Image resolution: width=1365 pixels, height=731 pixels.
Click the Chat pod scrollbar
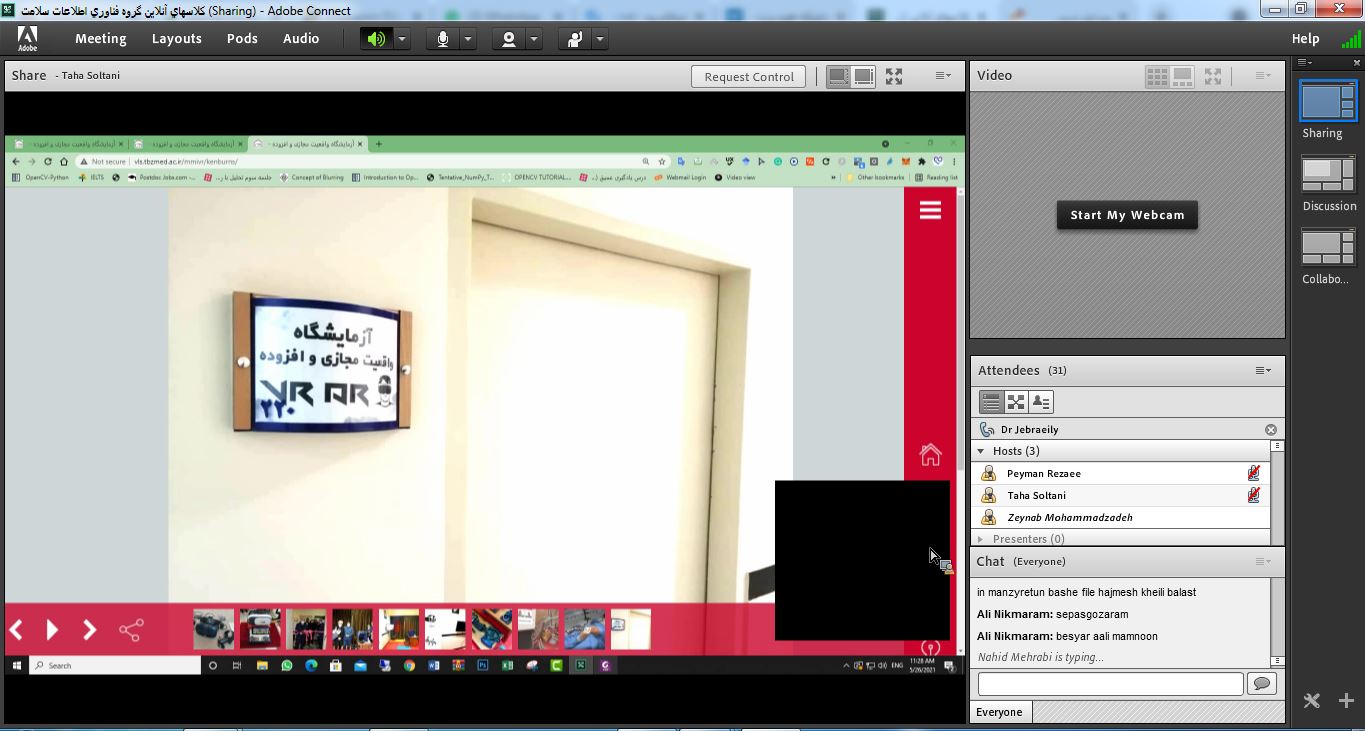pyautogui.click(x=1277, y=622)
